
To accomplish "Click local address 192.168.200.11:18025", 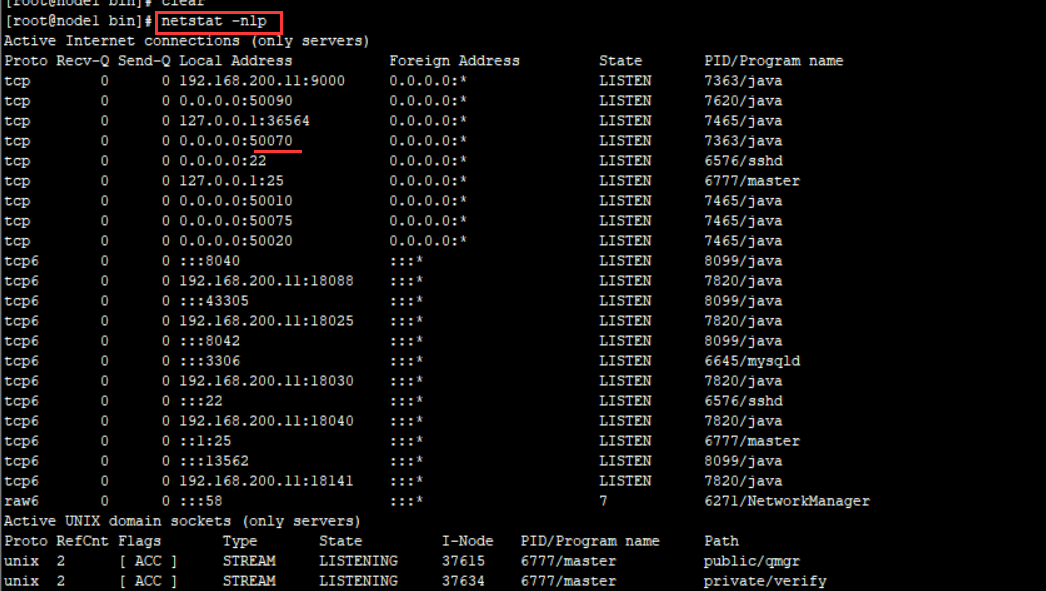I will click(x=266, y=321).
